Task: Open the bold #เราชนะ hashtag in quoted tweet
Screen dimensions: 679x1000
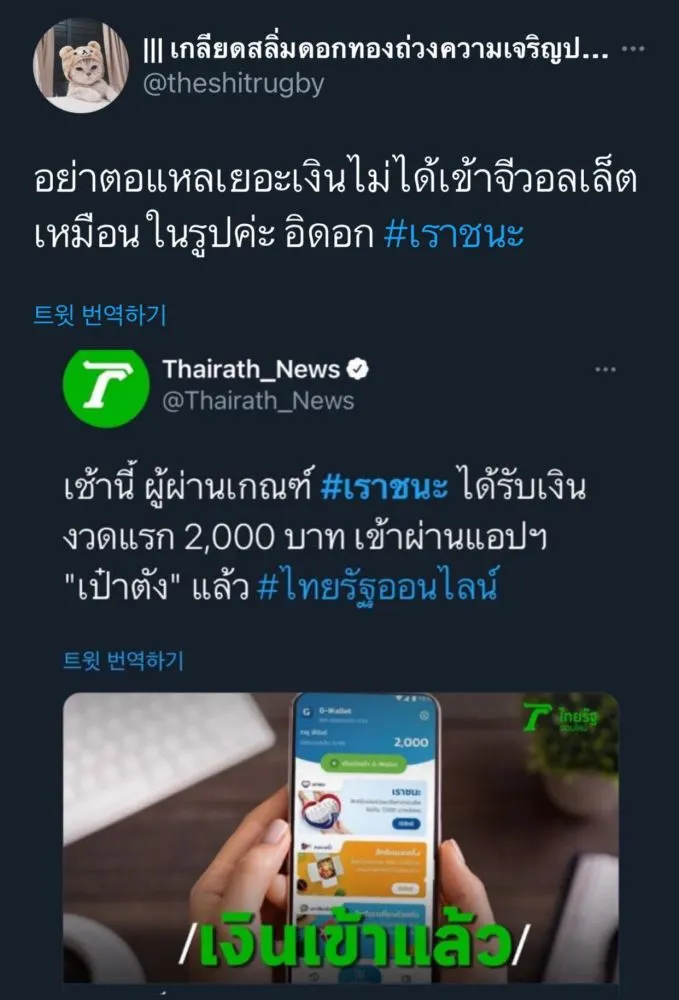Action: 384,488
